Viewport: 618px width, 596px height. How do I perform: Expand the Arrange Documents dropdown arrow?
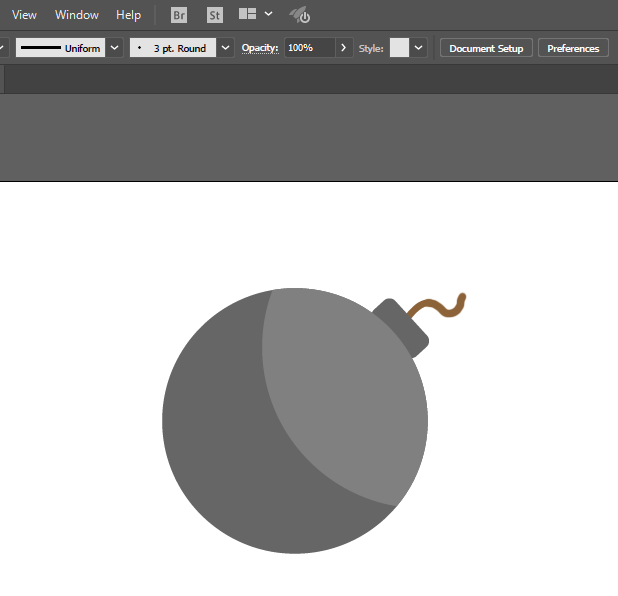click(x=269, y=14)
